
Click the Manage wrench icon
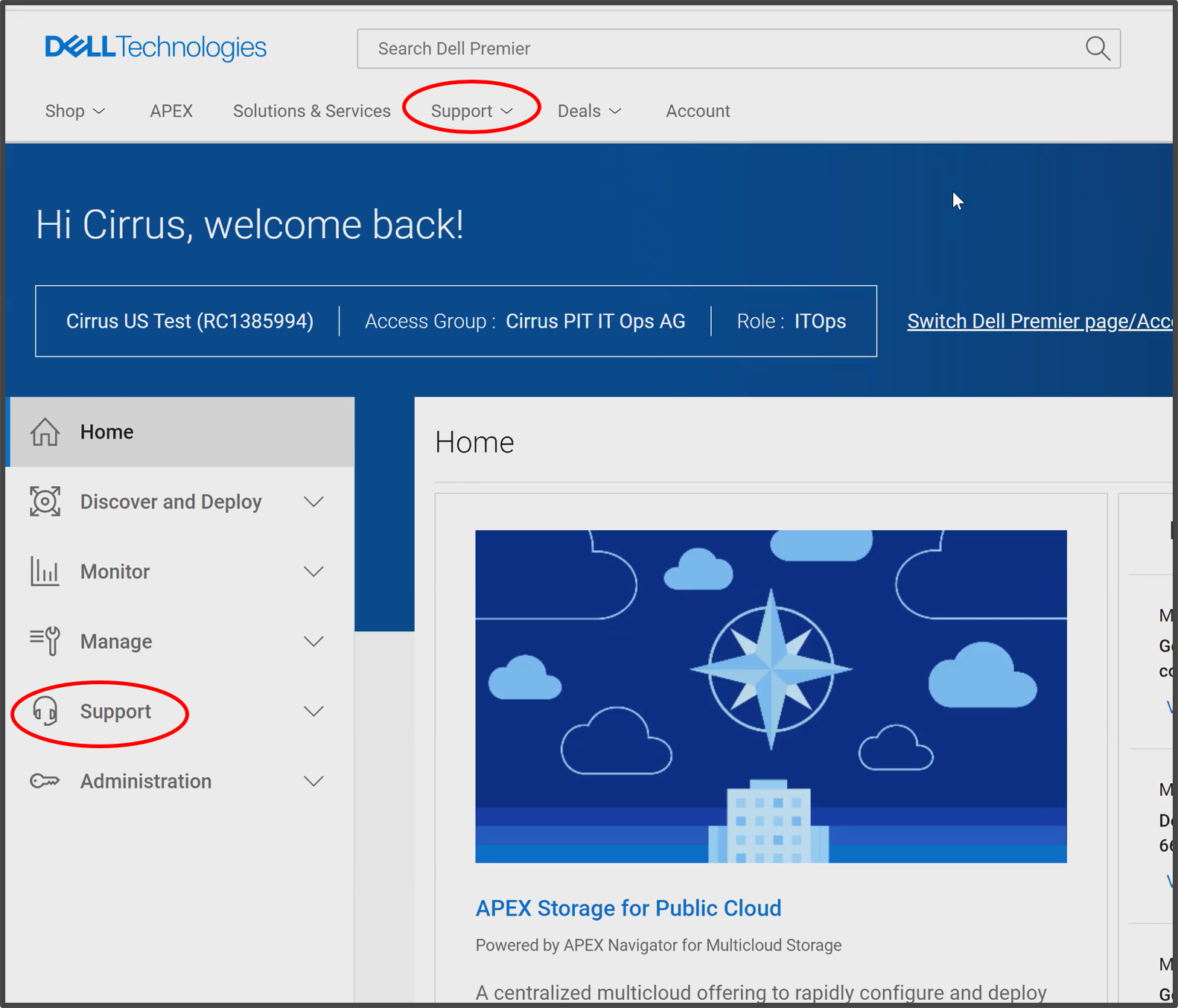click(45, 641)
